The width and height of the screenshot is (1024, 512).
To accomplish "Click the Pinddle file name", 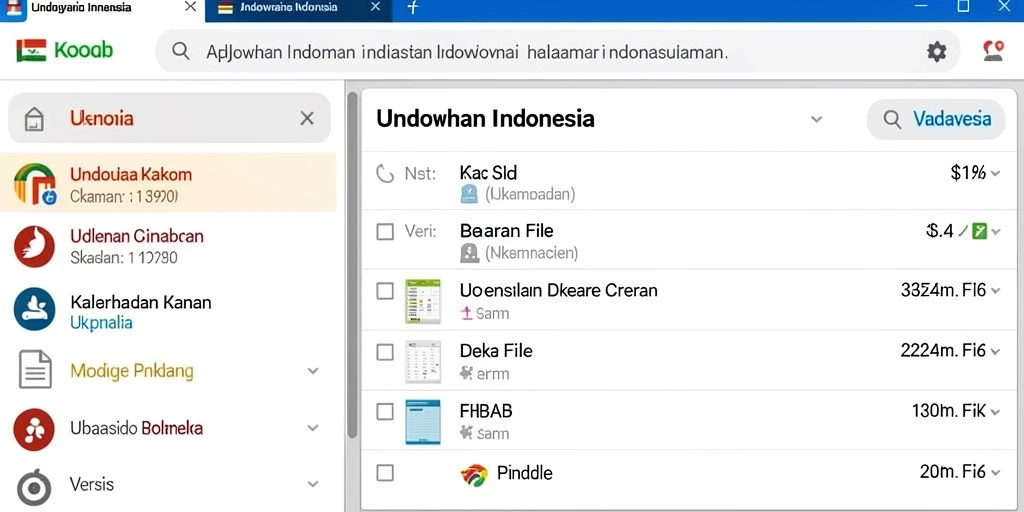I will (524, 473).
